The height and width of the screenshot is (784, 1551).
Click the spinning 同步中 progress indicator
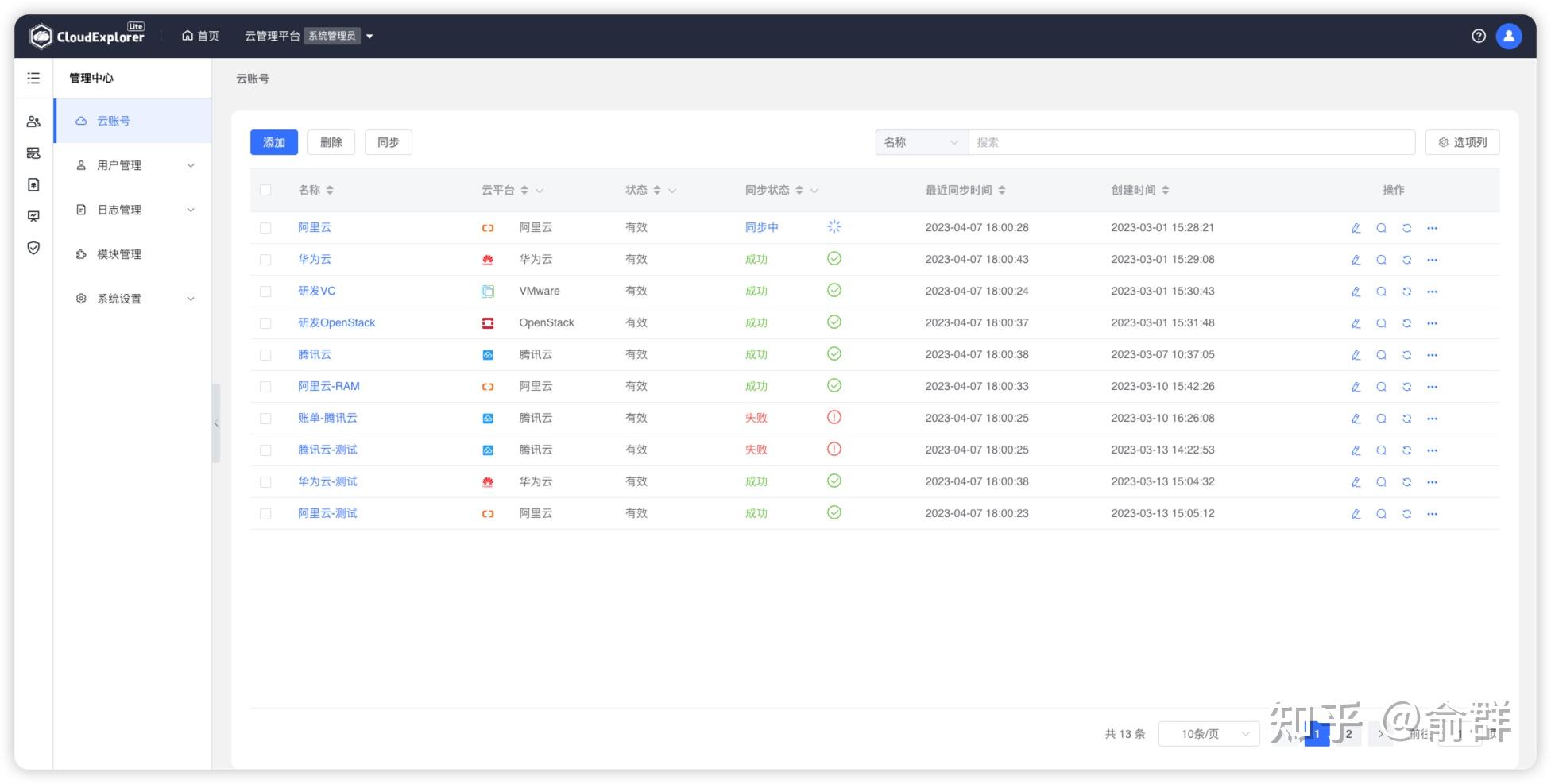pyautogui.click(x=833, y=226)
